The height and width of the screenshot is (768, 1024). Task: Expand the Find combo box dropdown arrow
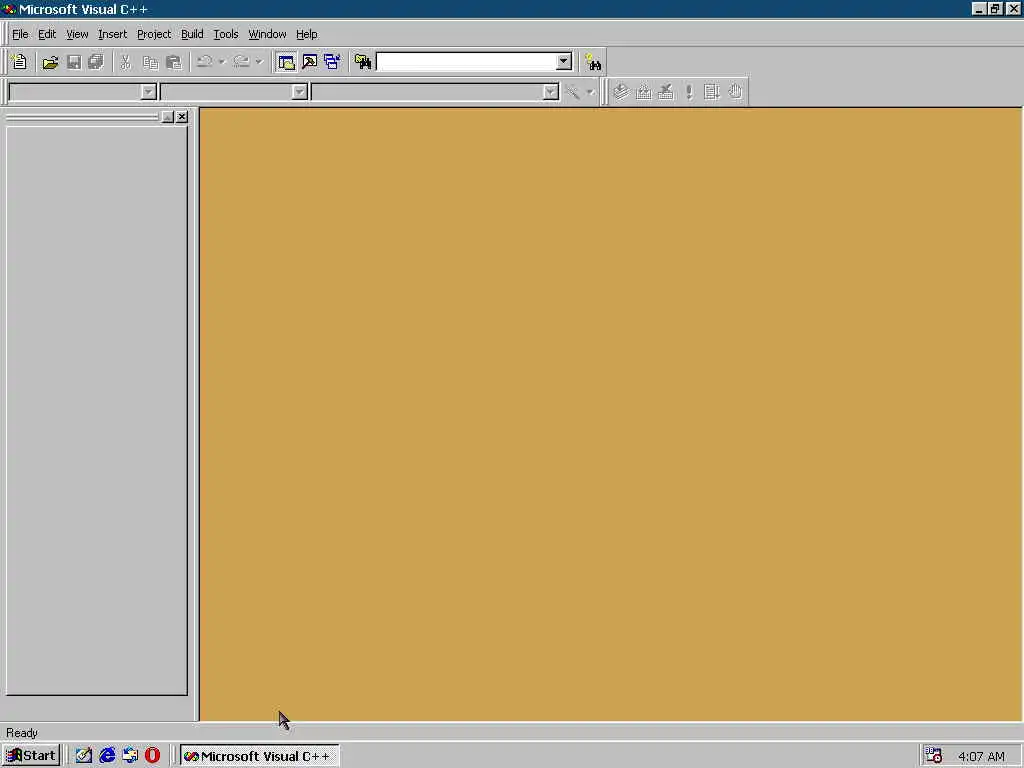[564, 62]
